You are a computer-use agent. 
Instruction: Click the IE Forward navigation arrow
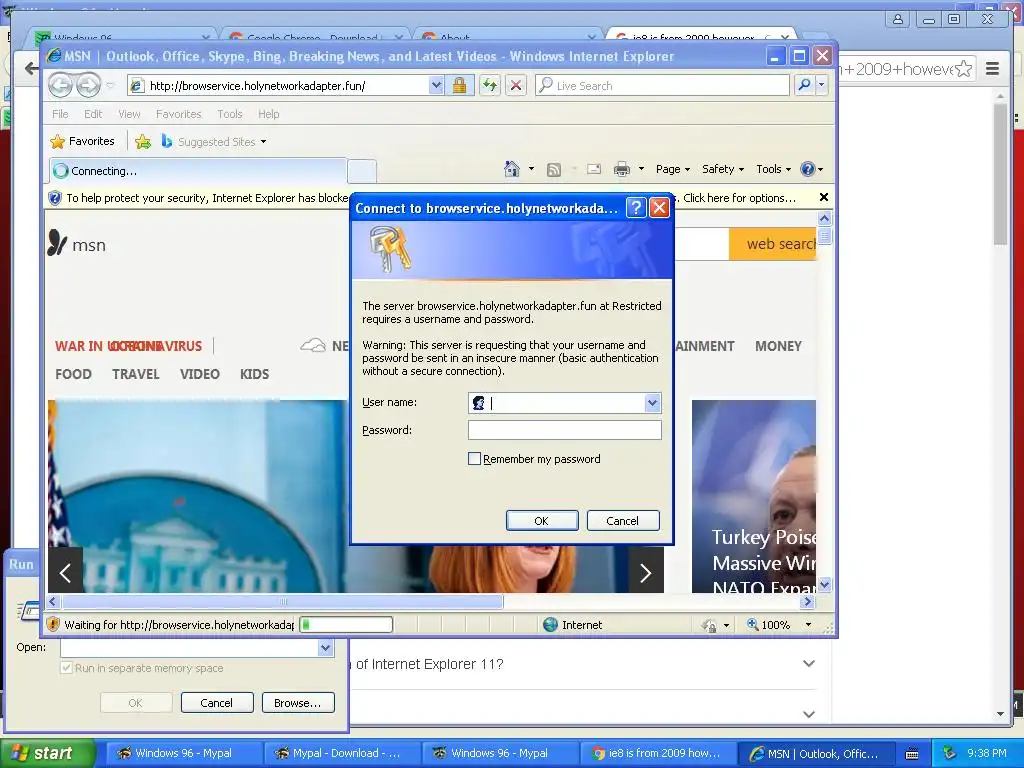click(x=88, y=85)
